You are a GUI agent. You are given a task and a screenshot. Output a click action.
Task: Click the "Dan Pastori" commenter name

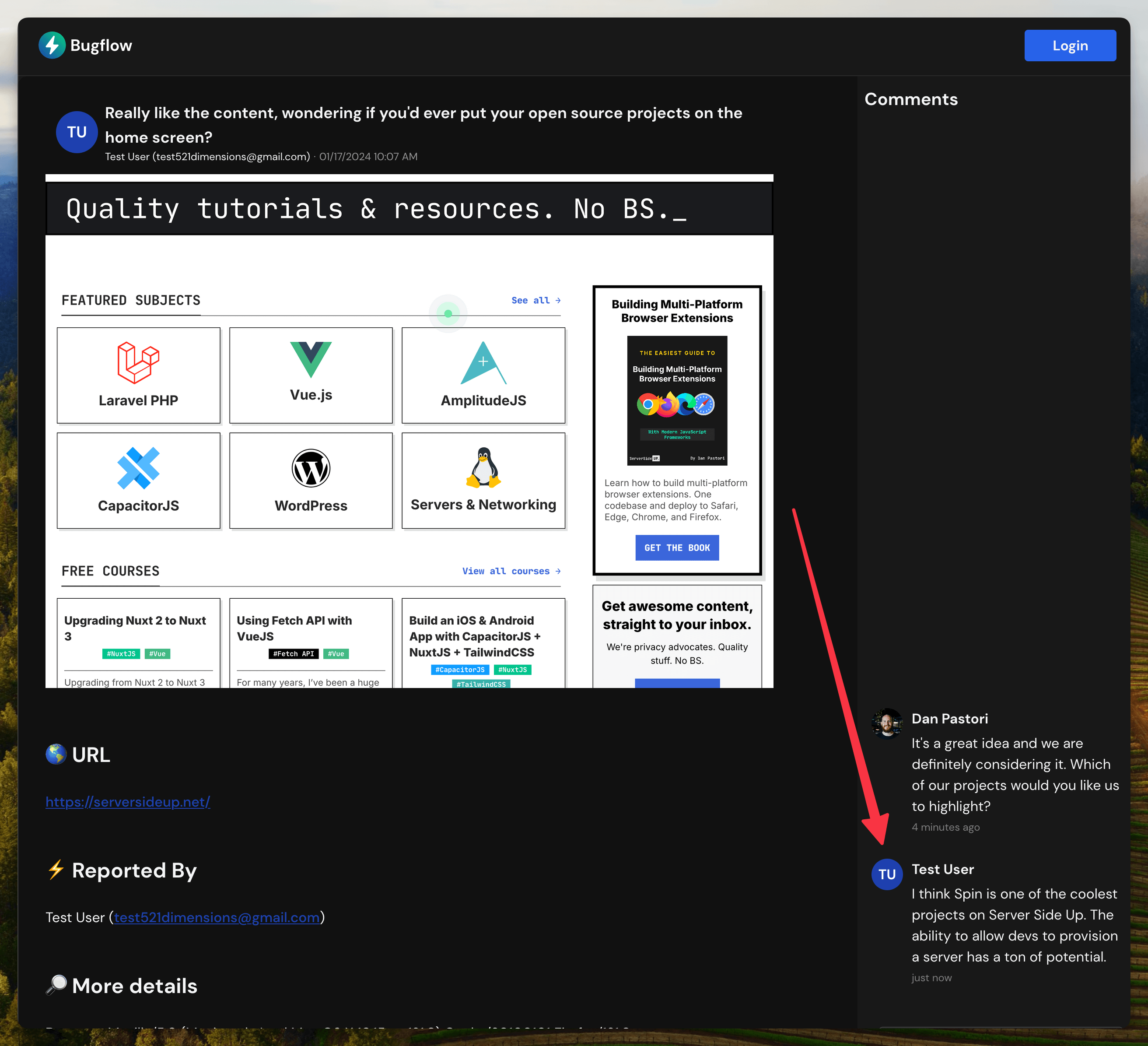pos(950,719)
